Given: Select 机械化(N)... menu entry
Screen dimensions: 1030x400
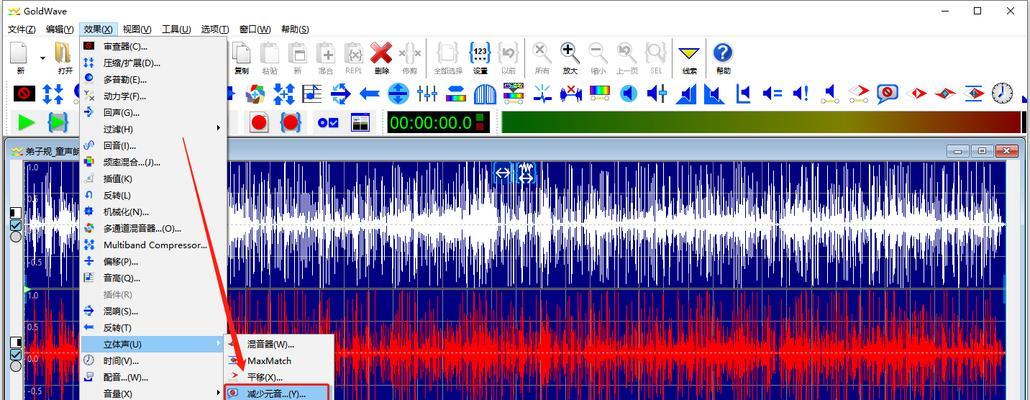Looking at the screenshot, I should (x=154, y=212).
